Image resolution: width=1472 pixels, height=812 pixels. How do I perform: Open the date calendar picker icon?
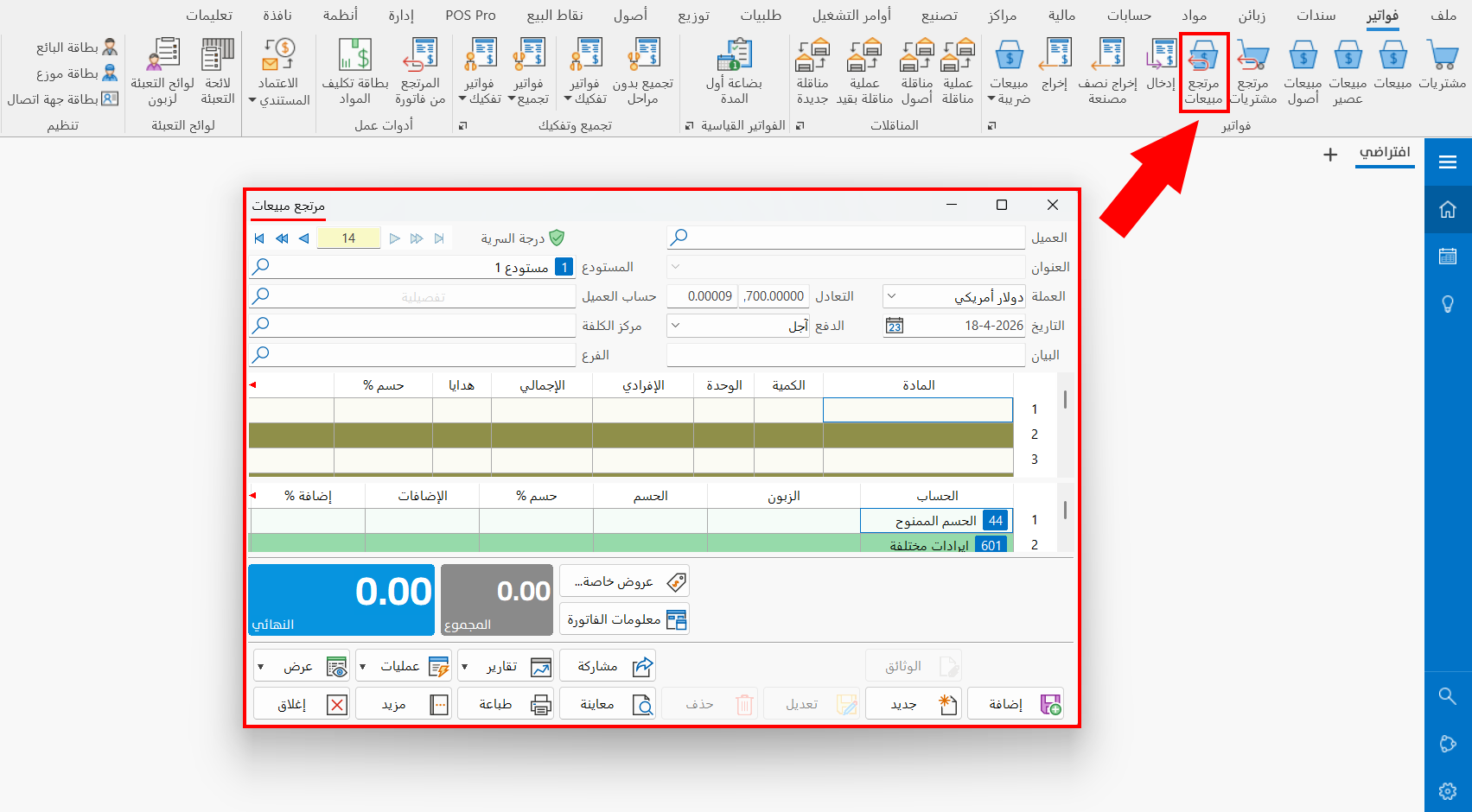(895, 326)
